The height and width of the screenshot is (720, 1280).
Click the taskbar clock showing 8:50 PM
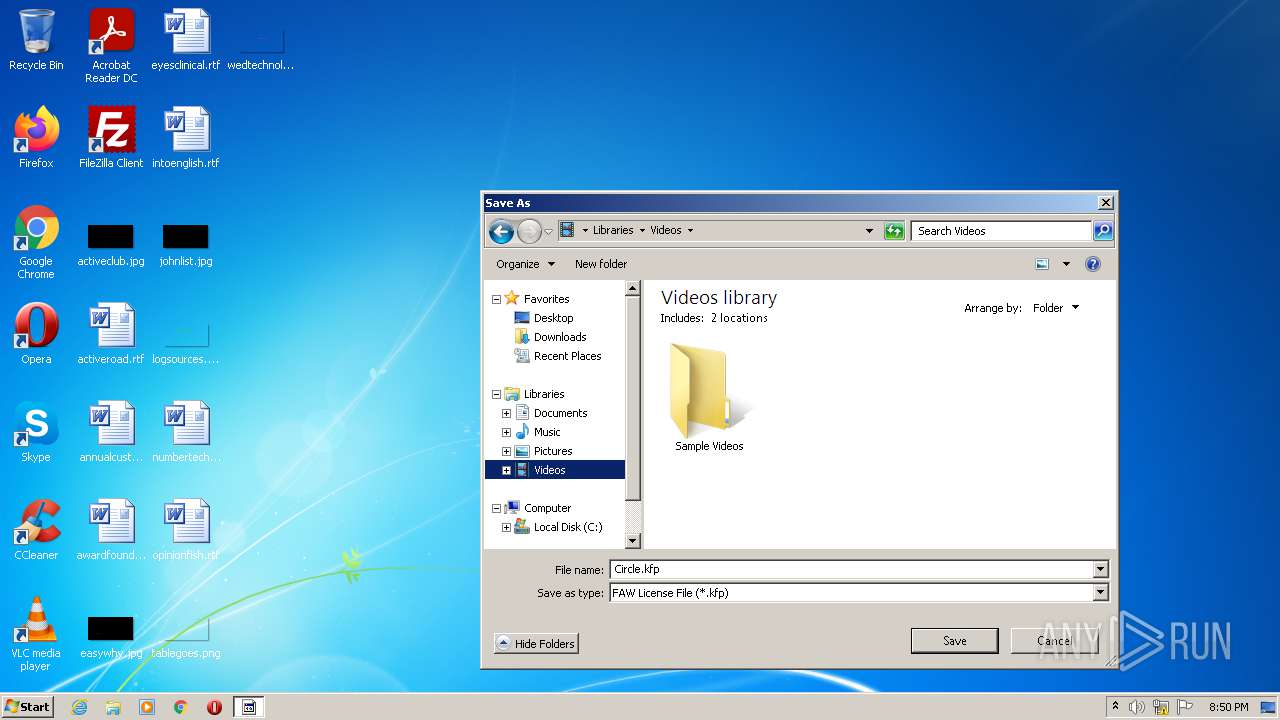click(x=1229, y=707)
